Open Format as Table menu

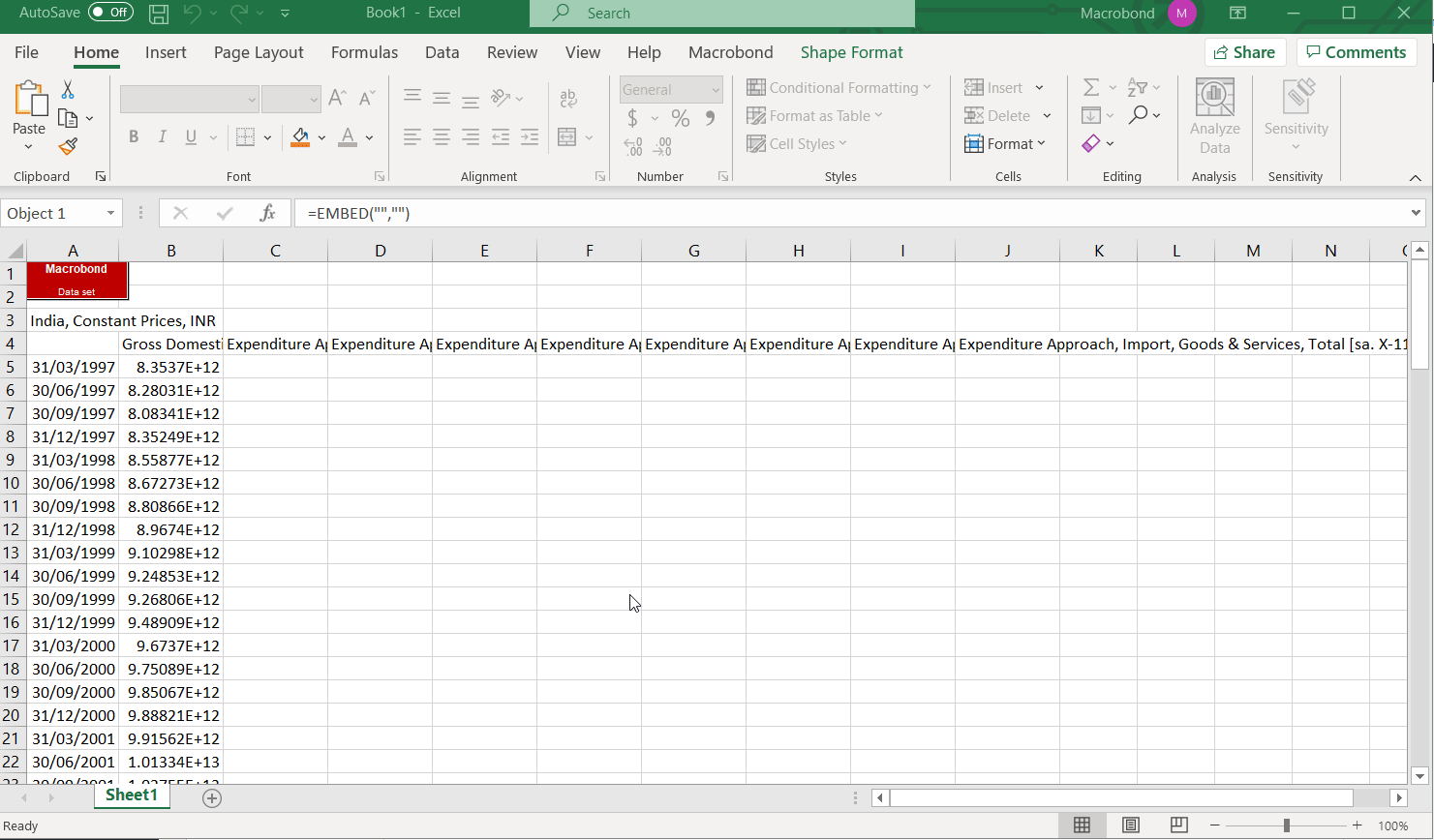point(814,116)
